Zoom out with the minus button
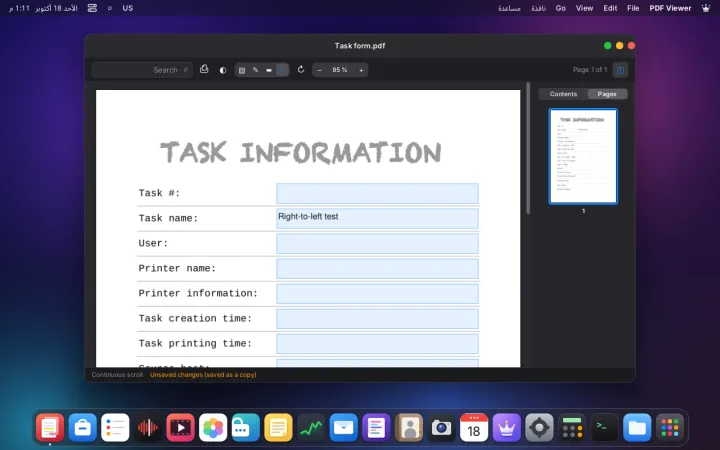Screen dimensions: 720x450 coord(320,70)
